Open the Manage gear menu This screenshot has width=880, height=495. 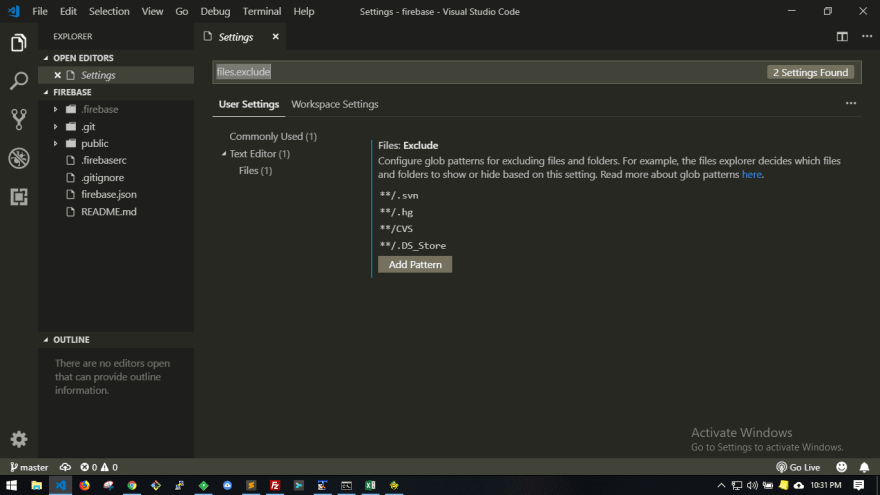tap(19, 439)
